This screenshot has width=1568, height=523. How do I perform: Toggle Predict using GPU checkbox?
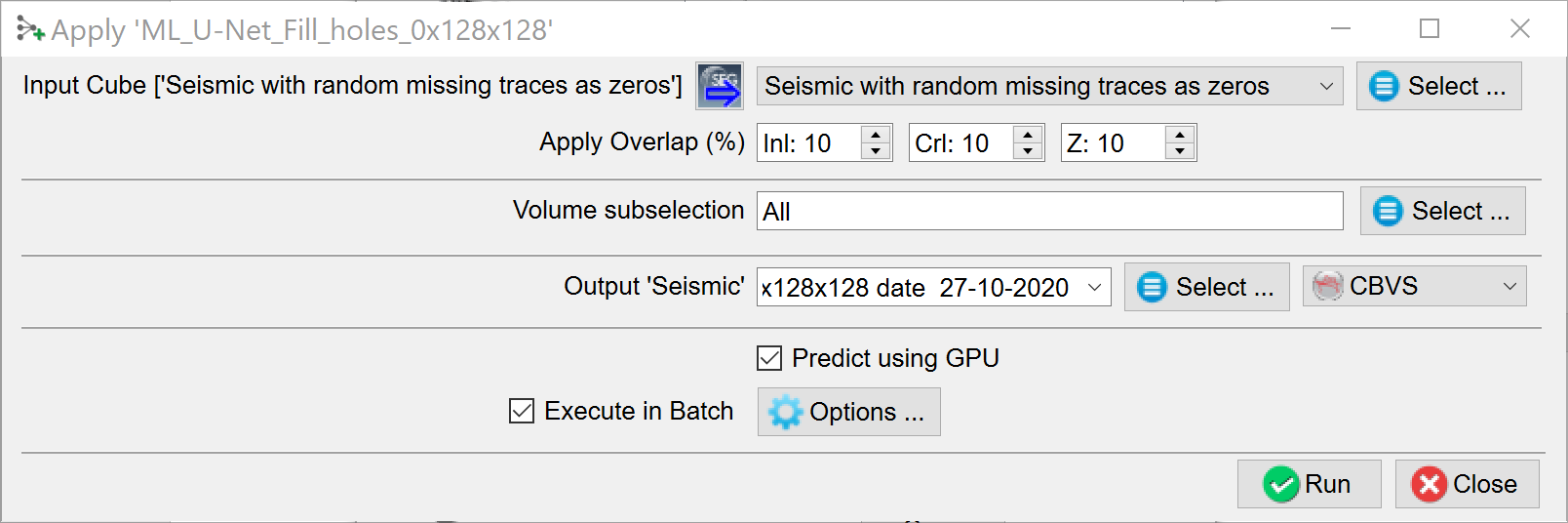pyautogui.click(x=769, y=358)
